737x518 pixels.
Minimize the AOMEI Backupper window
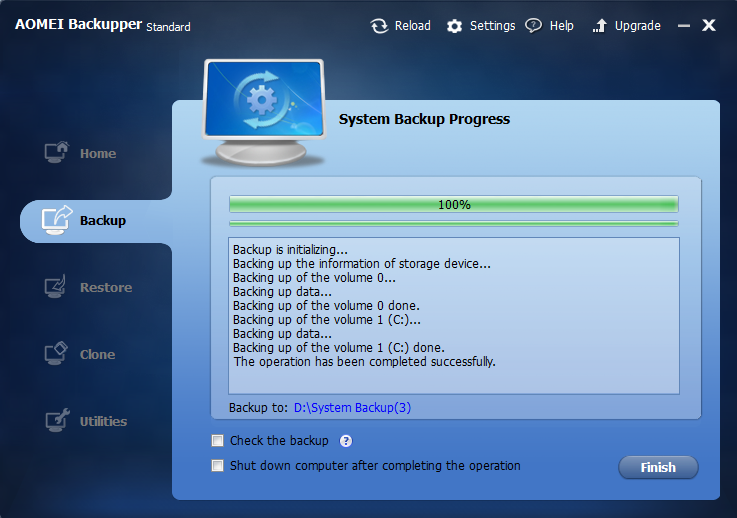684,26
